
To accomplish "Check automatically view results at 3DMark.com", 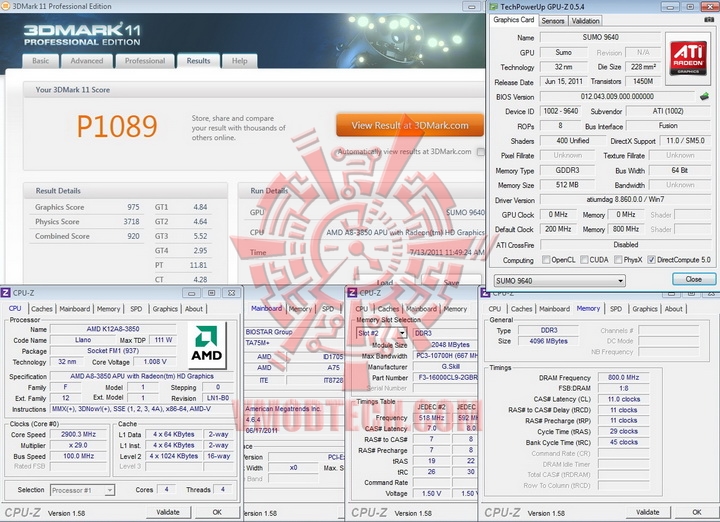I will pyautogui.click(x=480, y=152).
